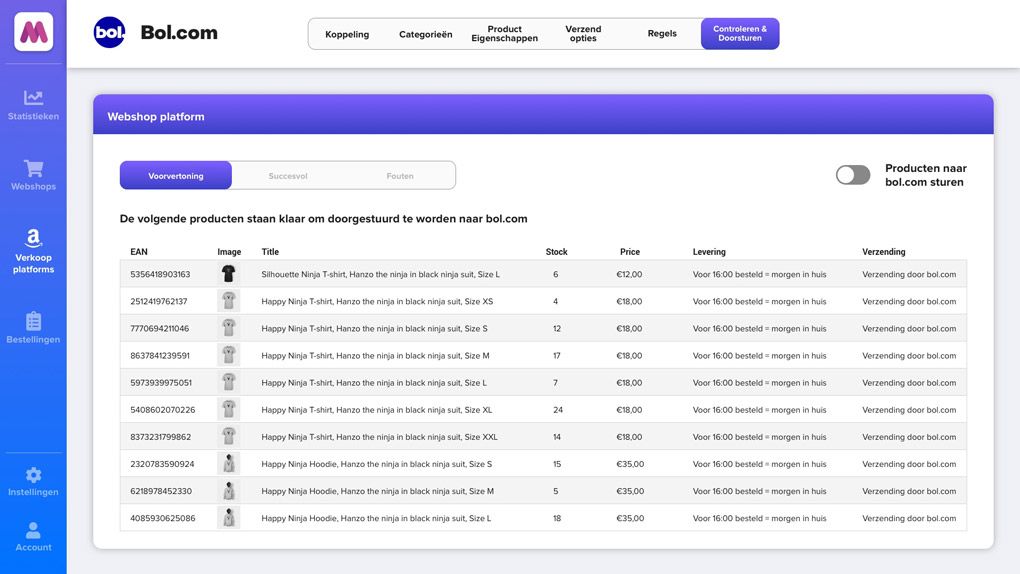
Task: Click EAN 8373231799862
Action: click(161, 437)
